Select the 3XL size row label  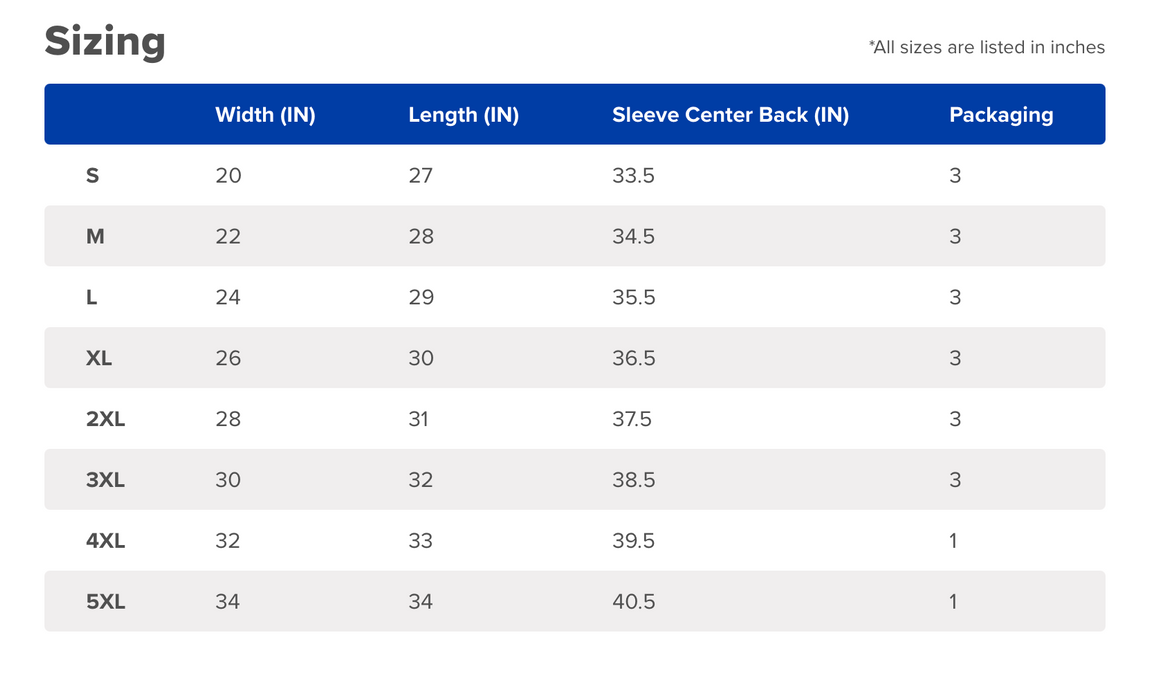click(105, 480)
